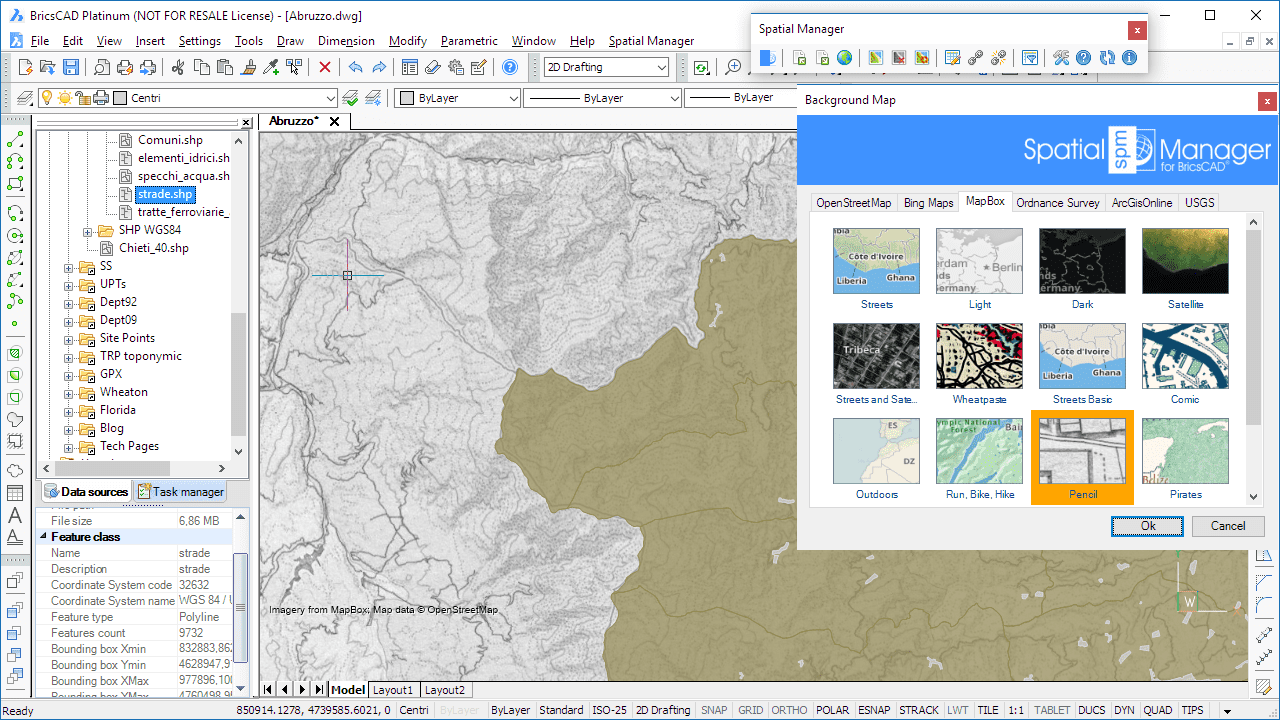Toggle DYN in the status bar
Screen dimensions: 1280x720
coord(1124,710)
